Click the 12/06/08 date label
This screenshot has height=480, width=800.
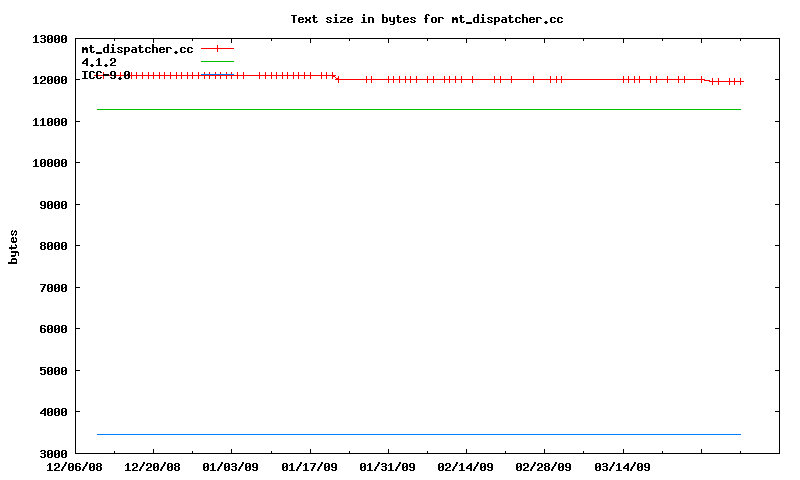click(x=74, y=467)
